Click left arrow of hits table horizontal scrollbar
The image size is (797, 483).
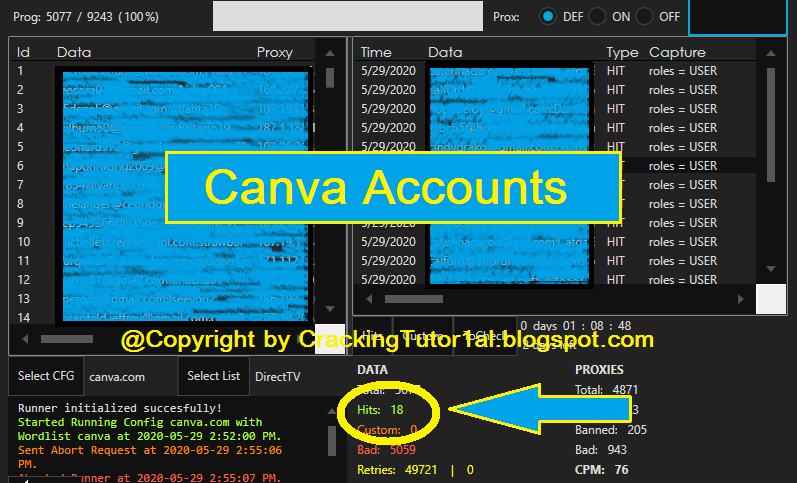pos(370,299)
